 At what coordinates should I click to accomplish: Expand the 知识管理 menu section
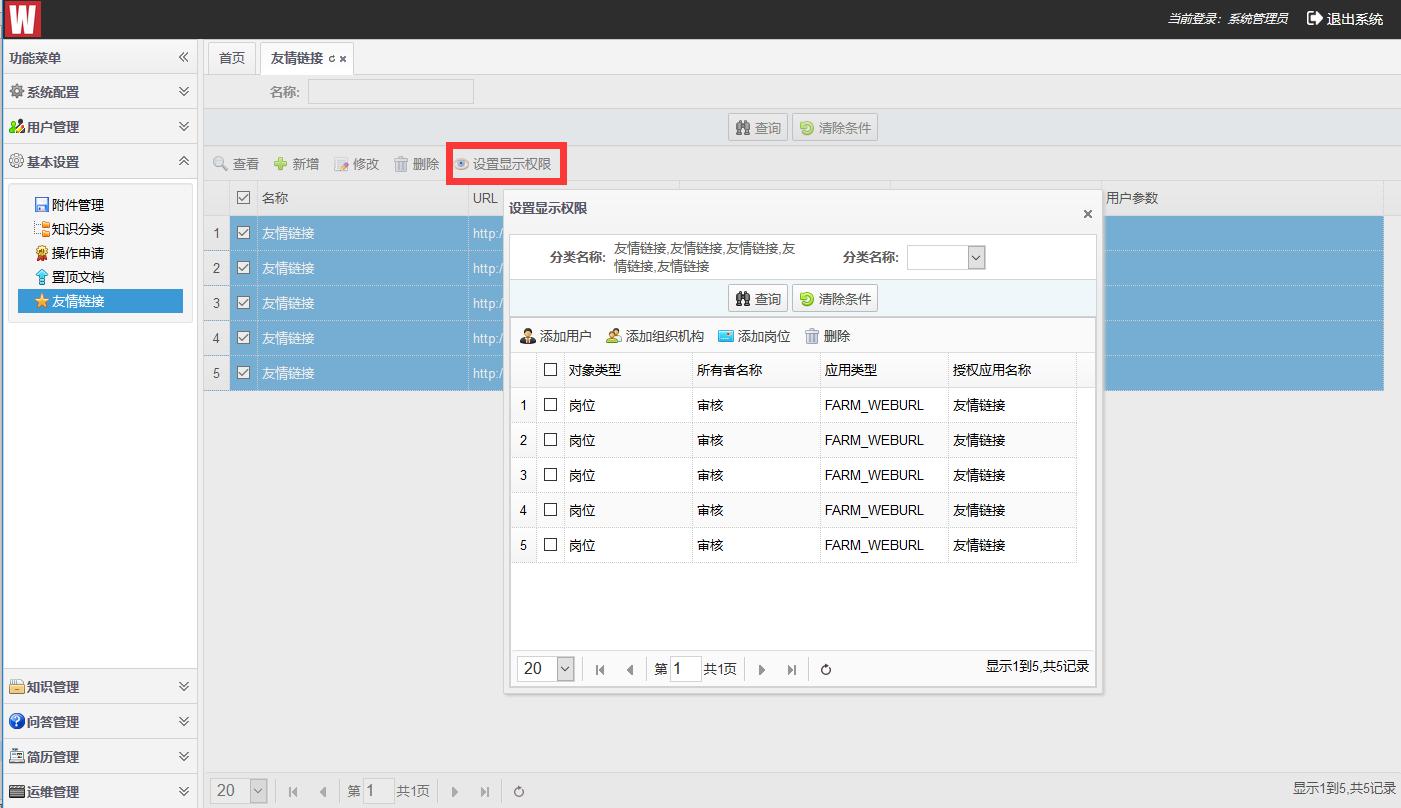pyautogui.click(x=183, y=686)
